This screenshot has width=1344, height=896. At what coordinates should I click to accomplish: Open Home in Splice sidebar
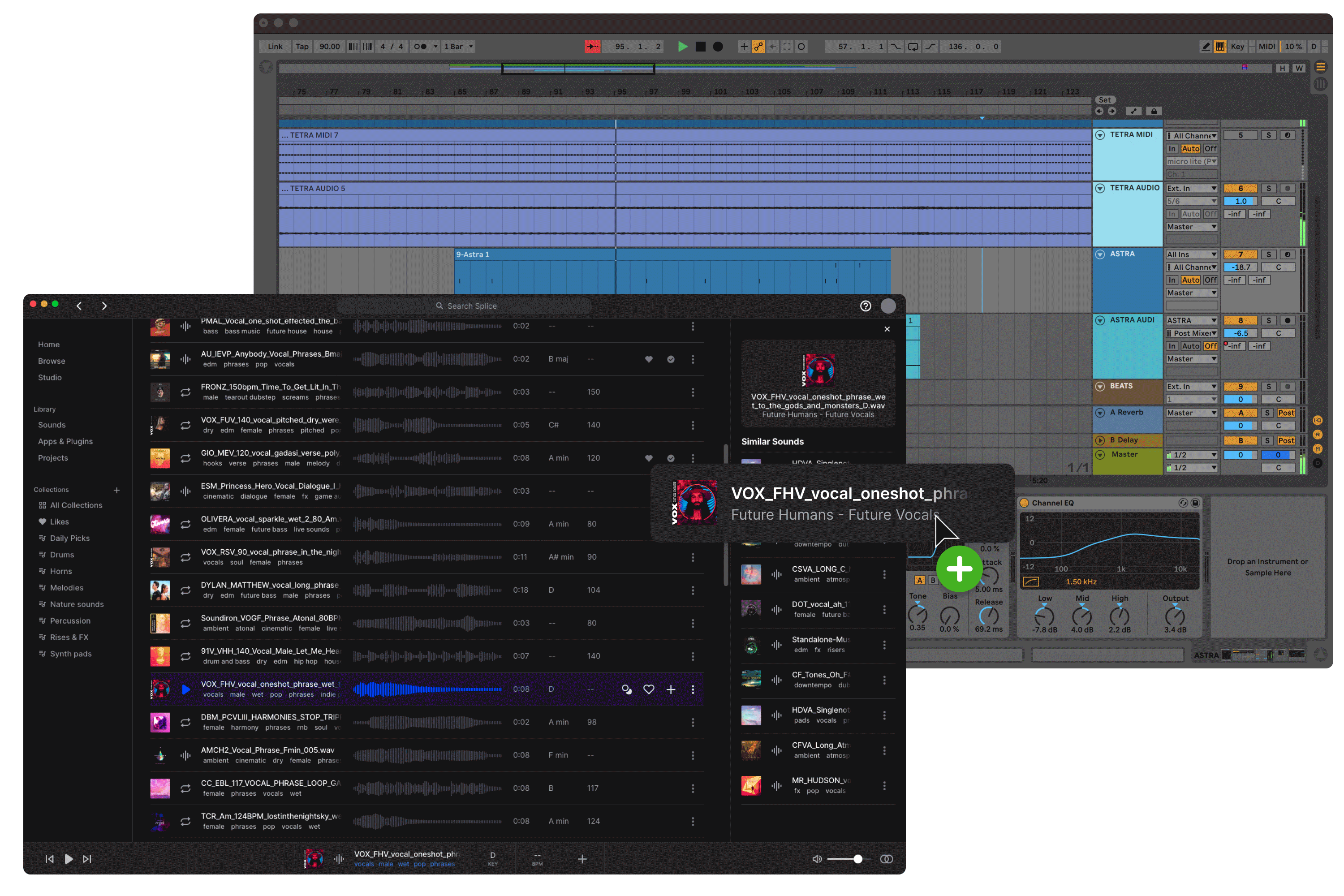(x=48, y=345)
